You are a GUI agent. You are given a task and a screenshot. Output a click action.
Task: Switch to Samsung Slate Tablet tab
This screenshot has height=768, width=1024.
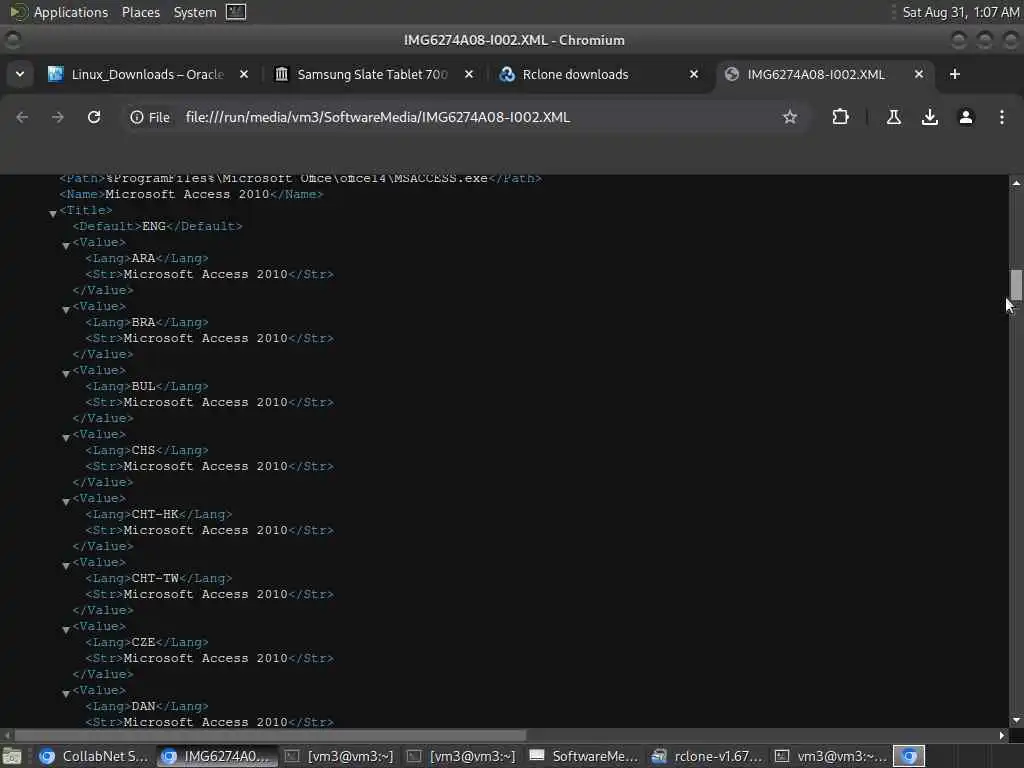click(372, 74)
